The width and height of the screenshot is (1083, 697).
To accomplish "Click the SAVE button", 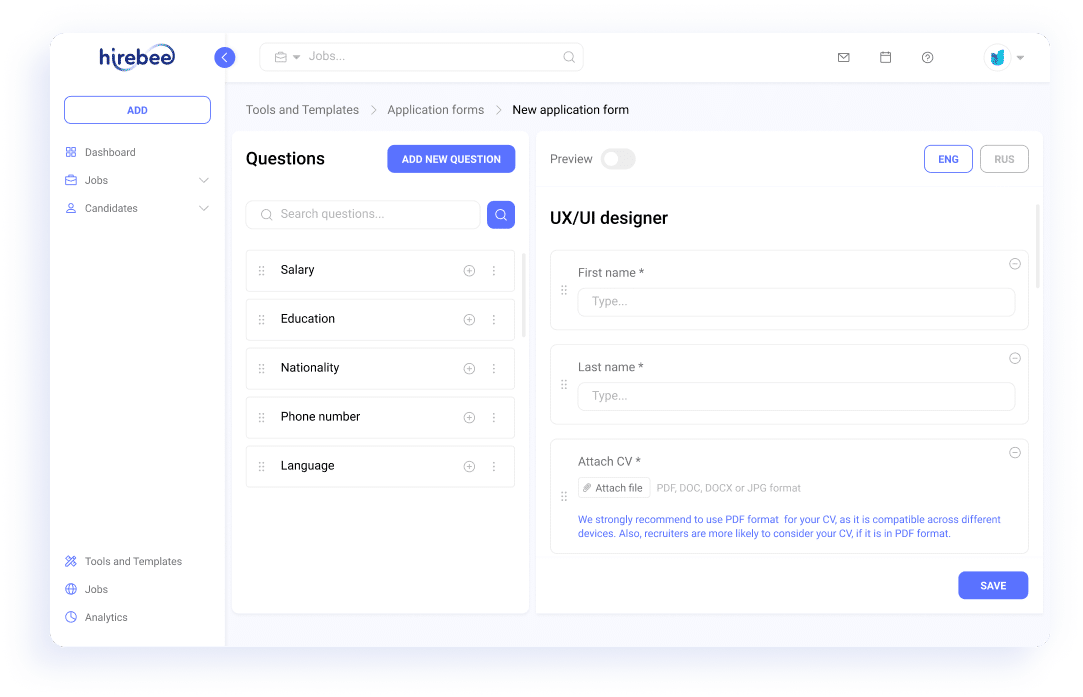I will [x=993, y=585].
